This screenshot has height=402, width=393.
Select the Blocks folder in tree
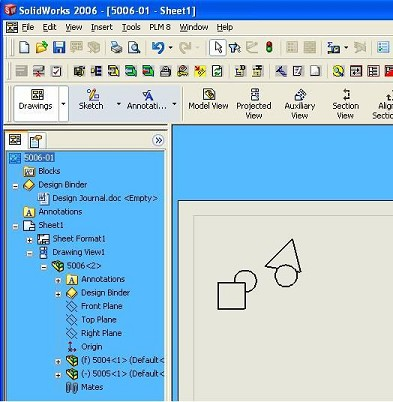49,171
